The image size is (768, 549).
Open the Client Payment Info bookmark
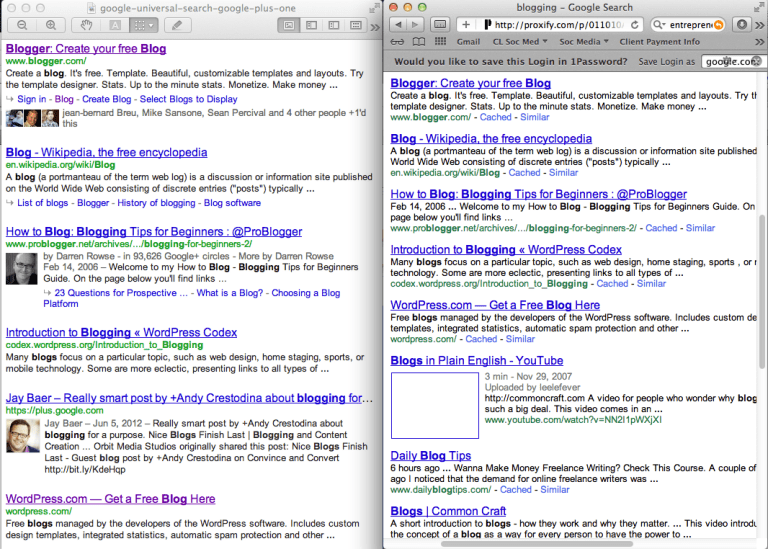659,42
